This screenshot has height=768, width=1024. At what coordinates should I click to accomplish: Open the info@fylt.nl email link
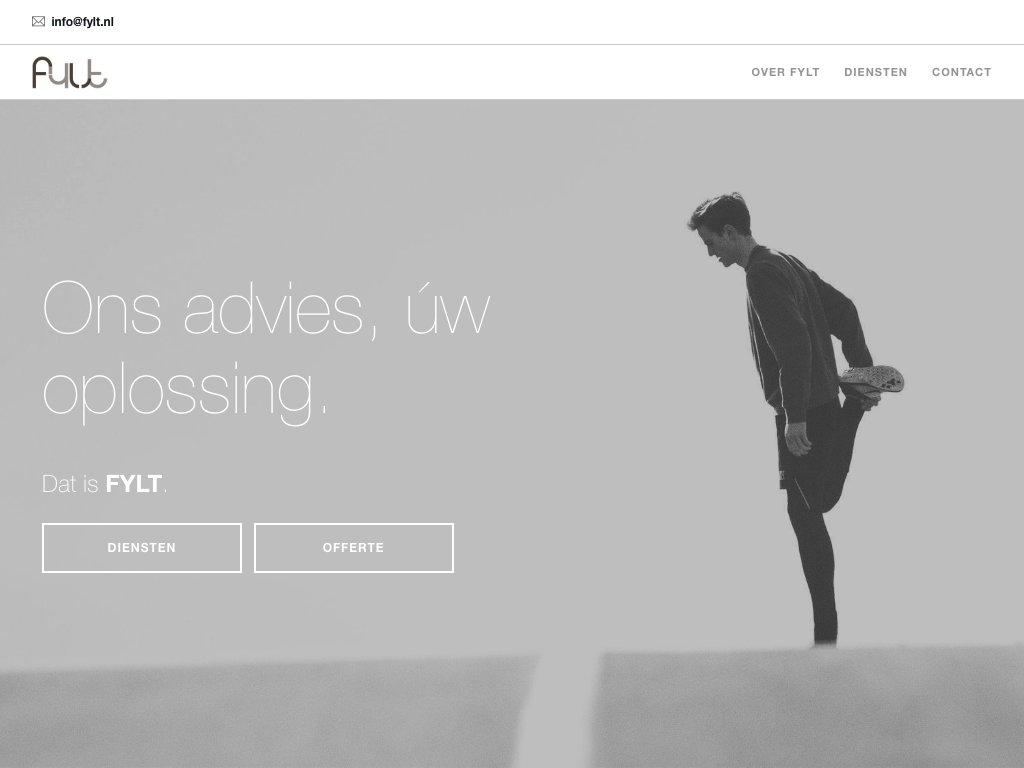(82, 22)
